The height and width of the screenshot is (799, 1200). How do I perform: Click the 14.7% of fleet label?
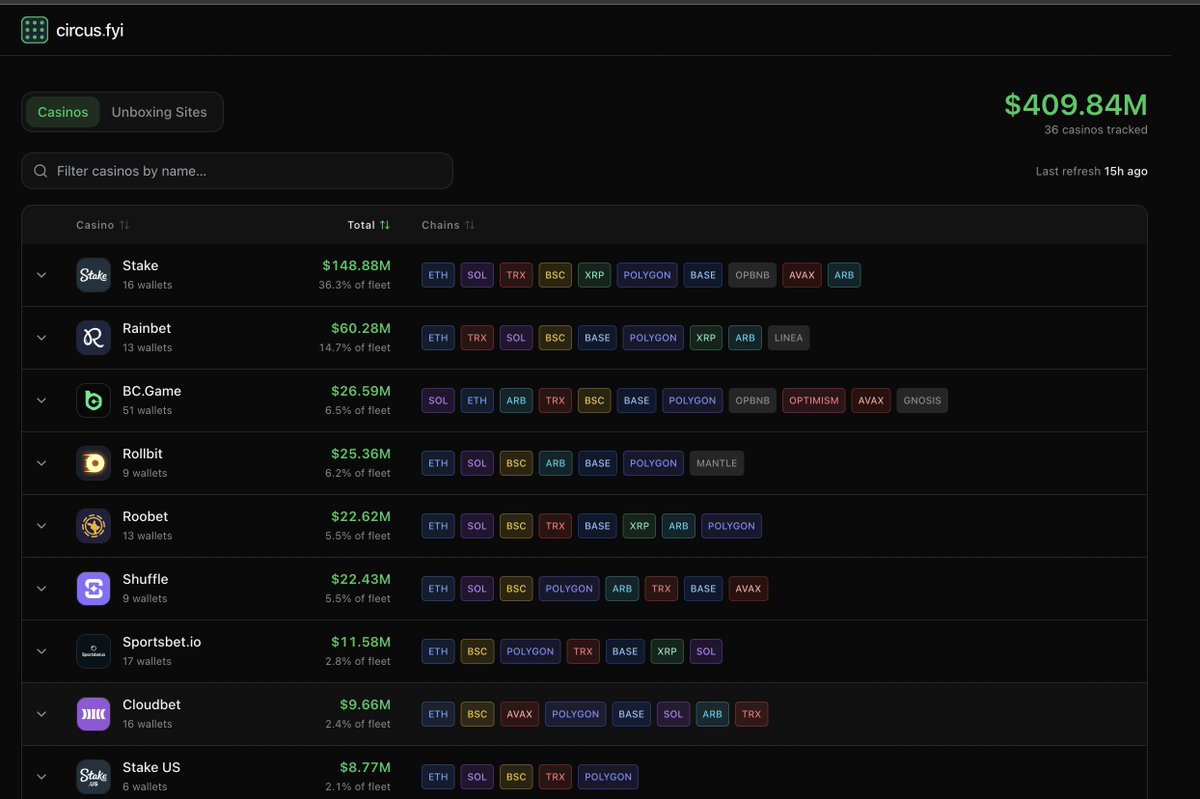click(x=355, y=348)
